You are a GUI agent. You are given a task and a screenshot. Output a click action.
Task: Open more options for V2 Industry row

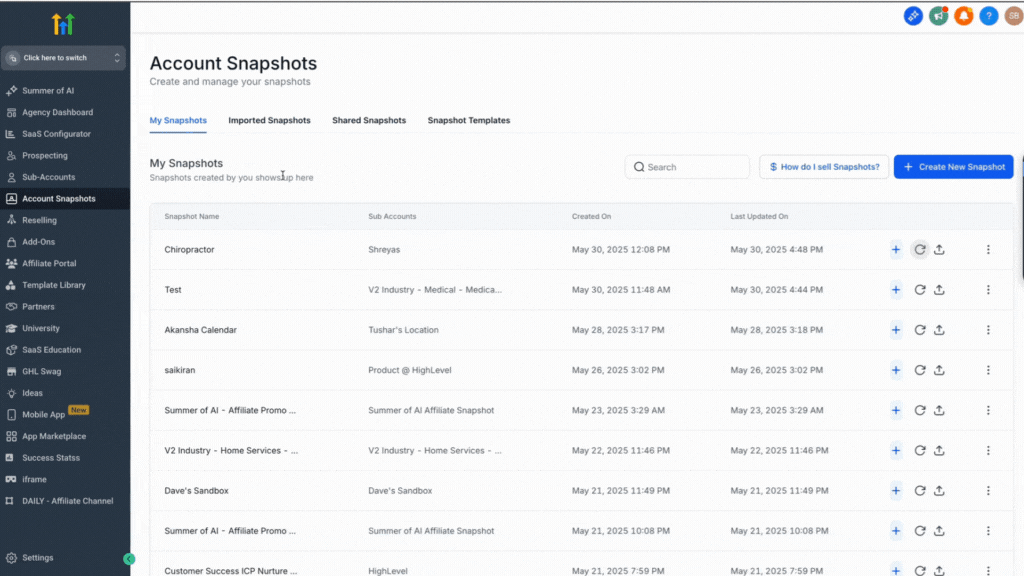pos(988,451)
